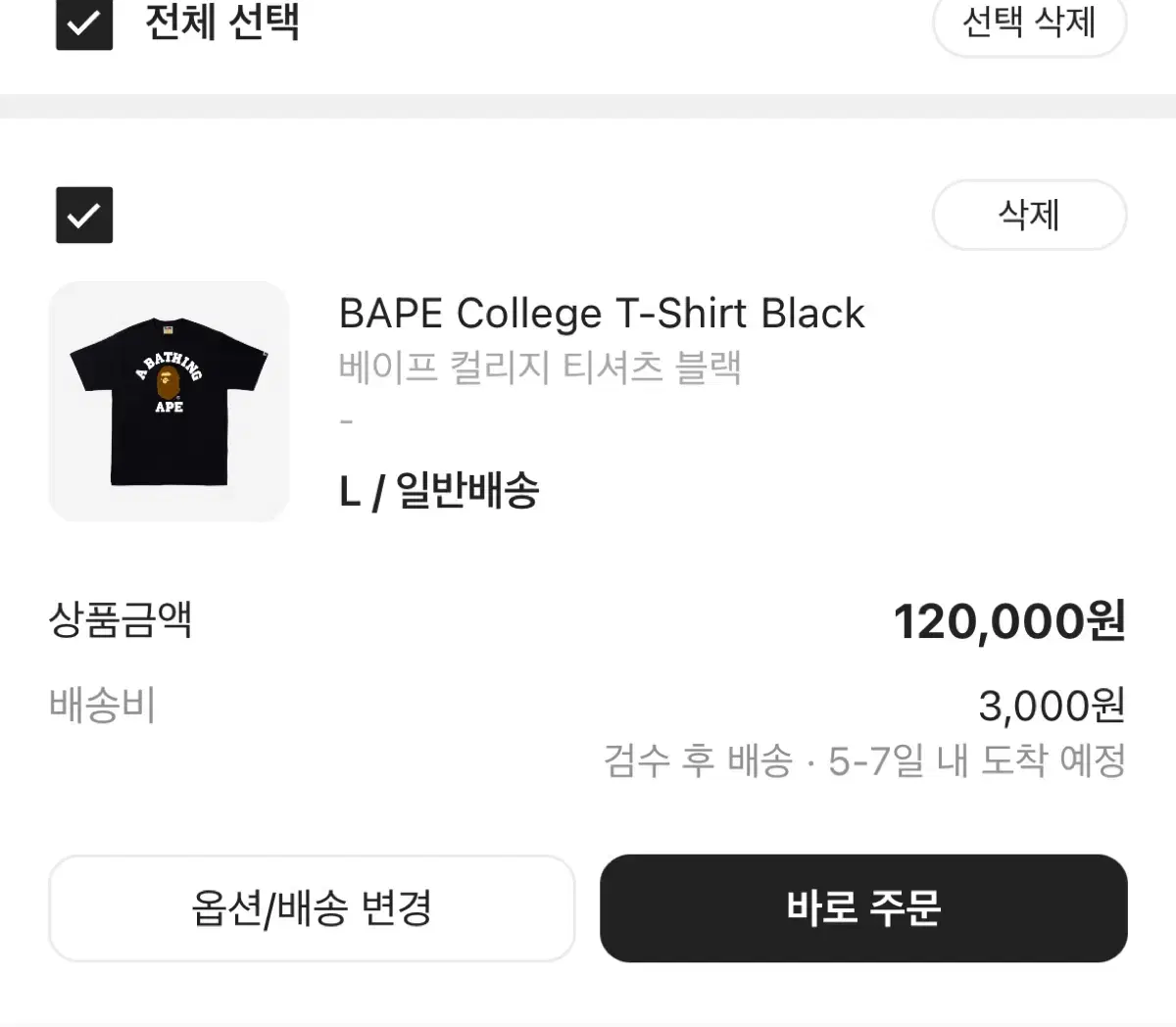The width and height of the screenshot is (1176, 1027).
Task: Click the ape head logo on the shirt image
Action: [169, 381]
